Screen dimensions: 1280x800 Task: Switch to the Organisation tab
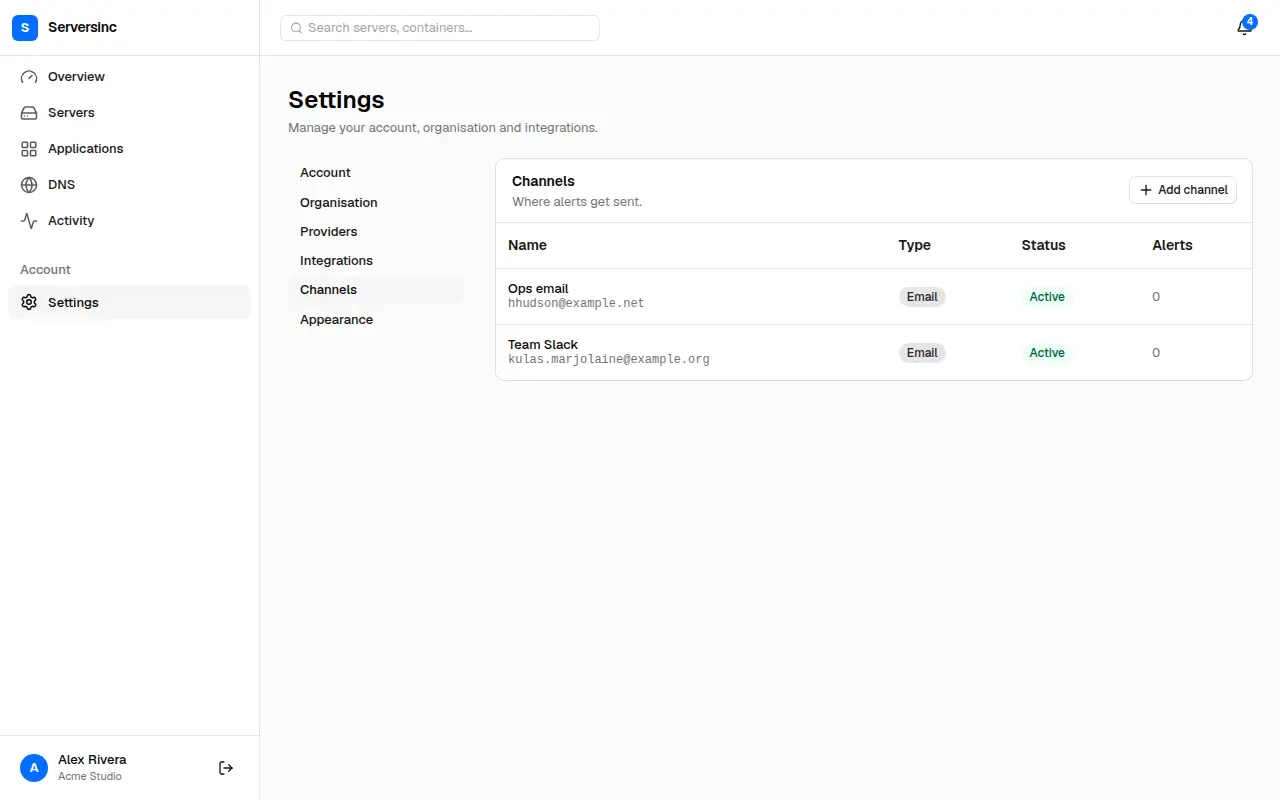(376, 203)
